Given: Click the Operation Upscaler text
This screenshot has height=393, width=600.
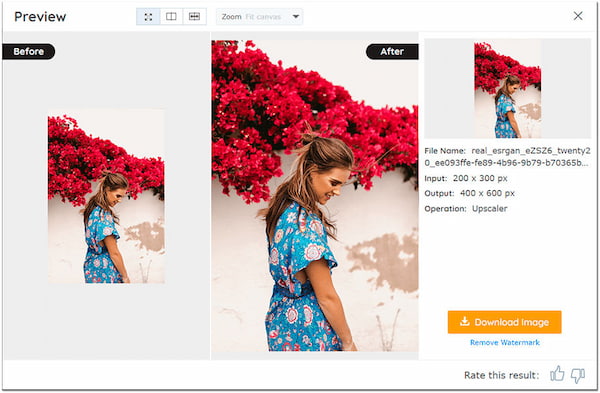Looking at the screenshot, I should pyautogui.click(x=466, y=209).
